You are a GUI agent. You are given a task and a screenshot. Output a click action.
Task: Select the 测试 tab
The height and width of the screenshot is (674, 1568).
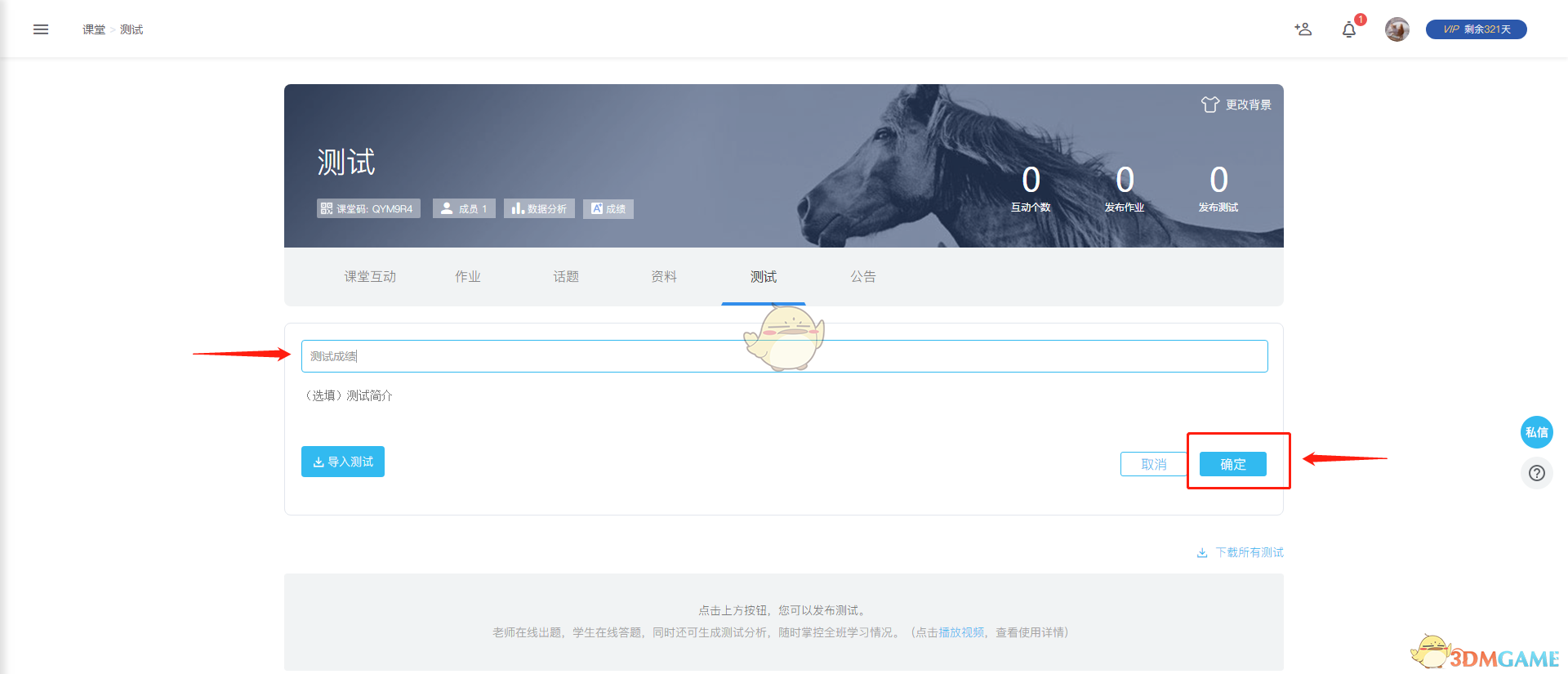[764, 277]
